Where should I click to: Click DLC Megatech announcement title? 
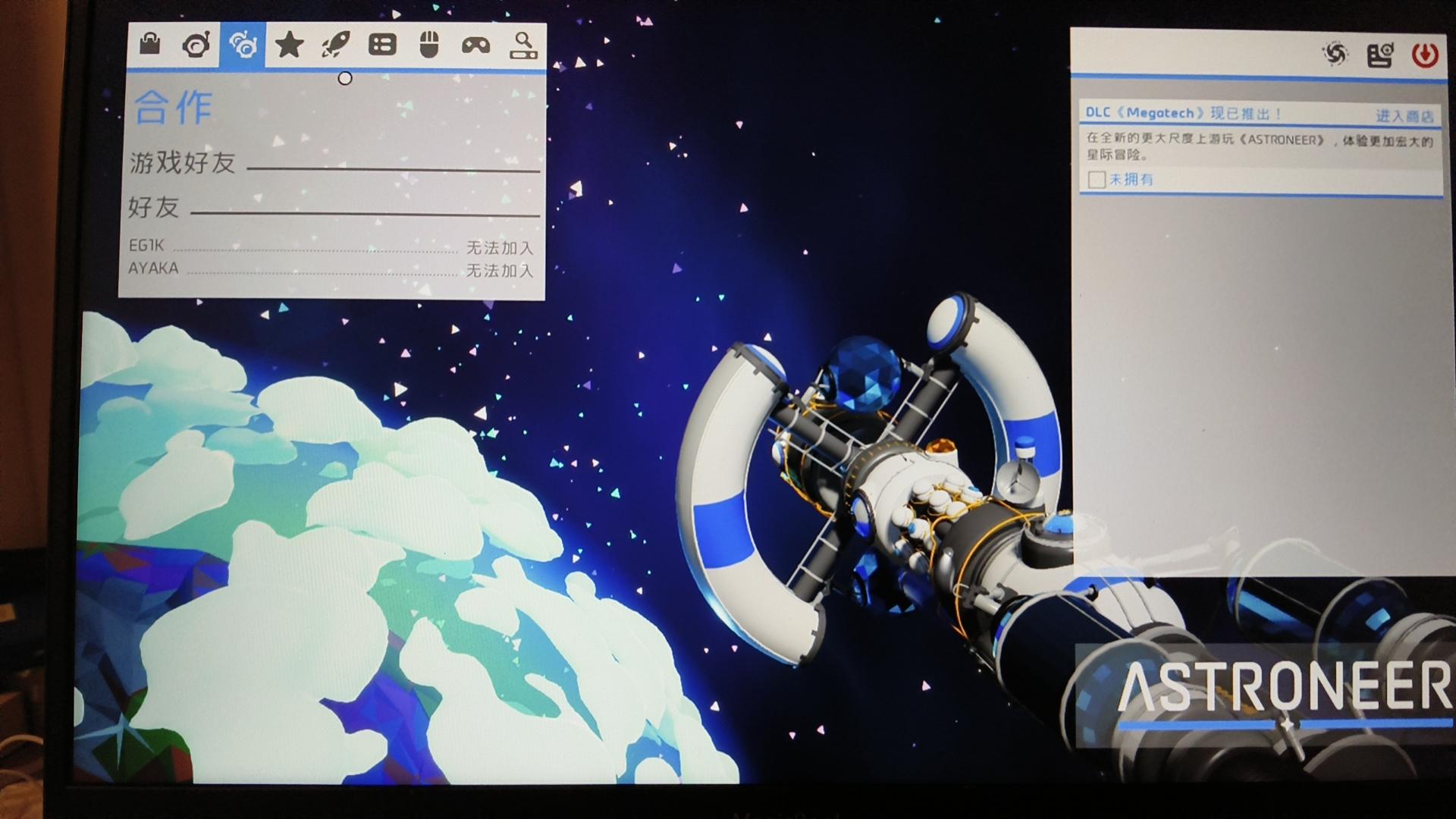tap(1183, 113)
